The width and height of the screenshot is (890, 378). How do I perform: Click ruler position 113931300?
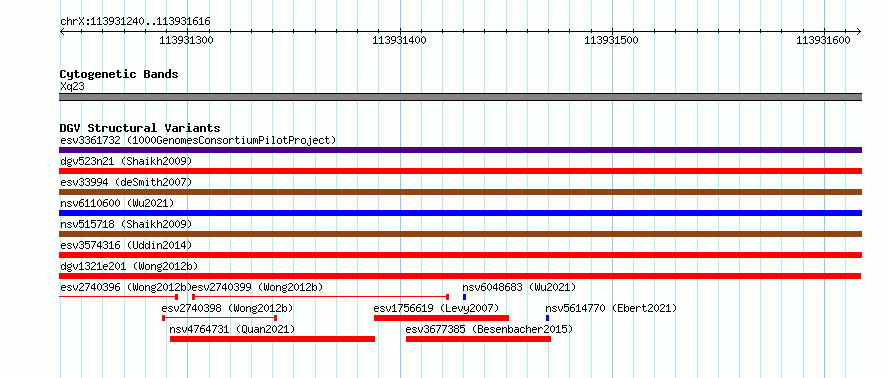point(187,40)
